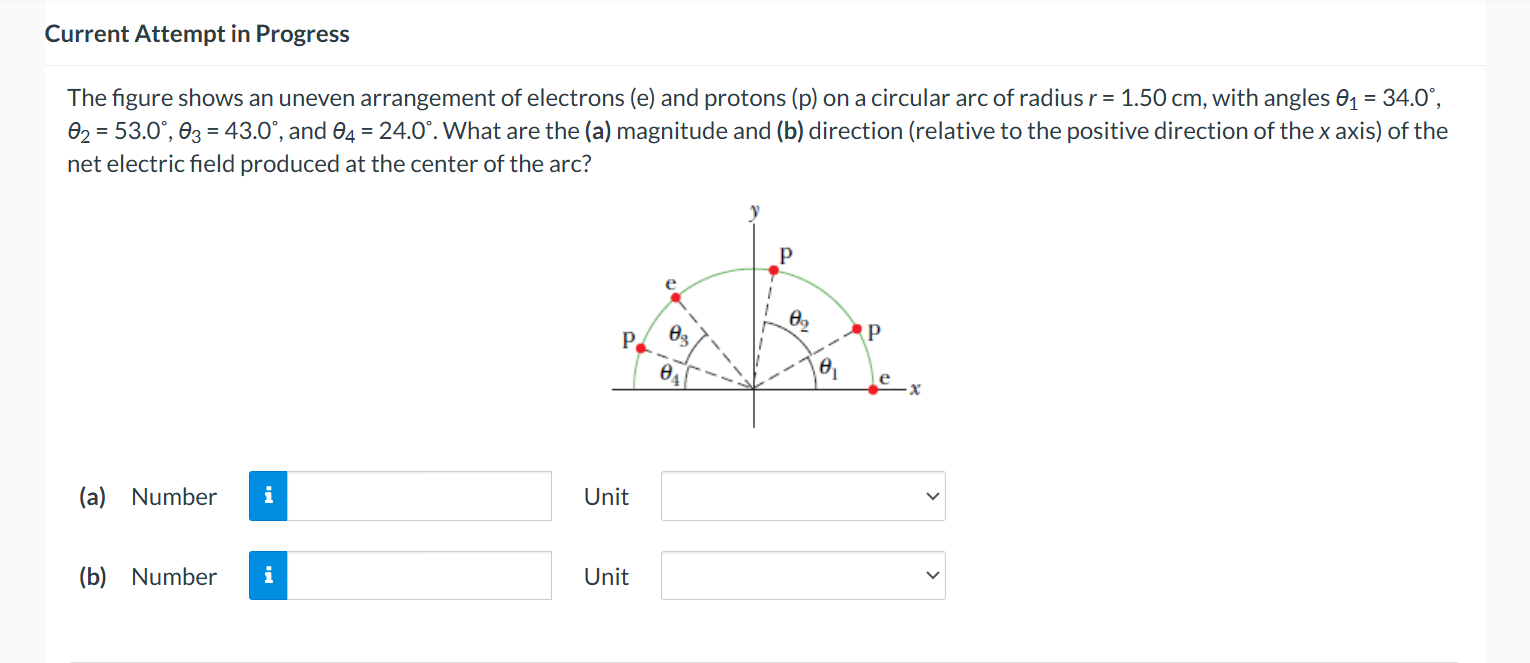This screenshot has height=663, width=1530.
Task: Click the x axis label in the diagram
Action: pyautogui.click(x=915, y=389)
